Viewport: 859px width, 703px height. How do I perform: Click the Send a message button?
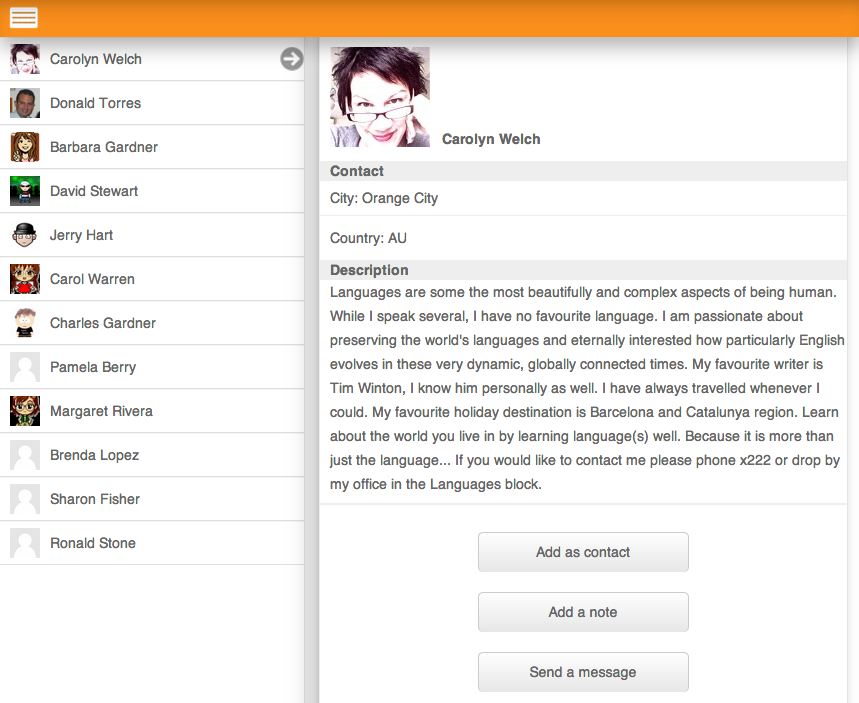point(583,672)
